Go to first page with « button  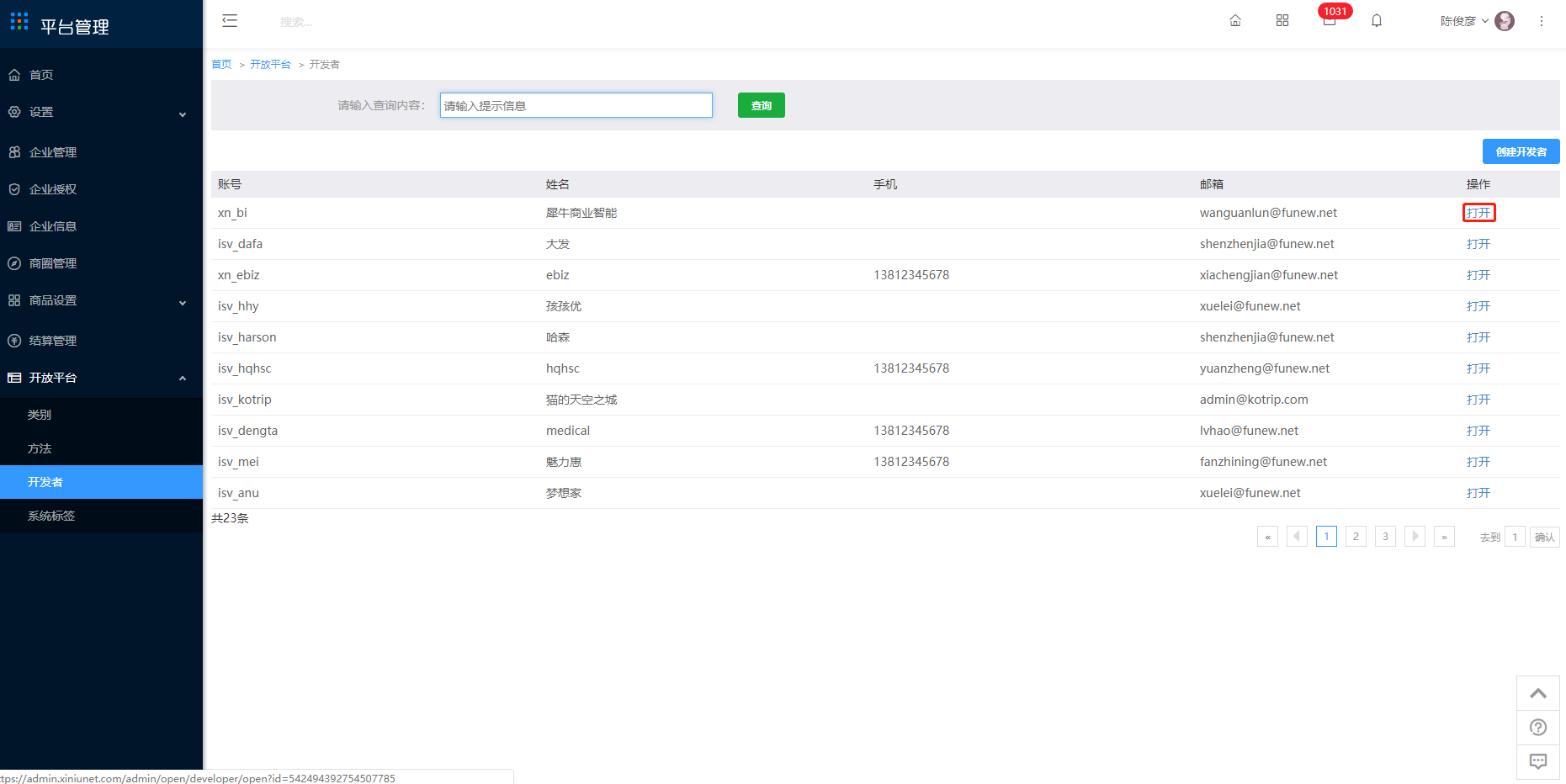coord(1267,537)
